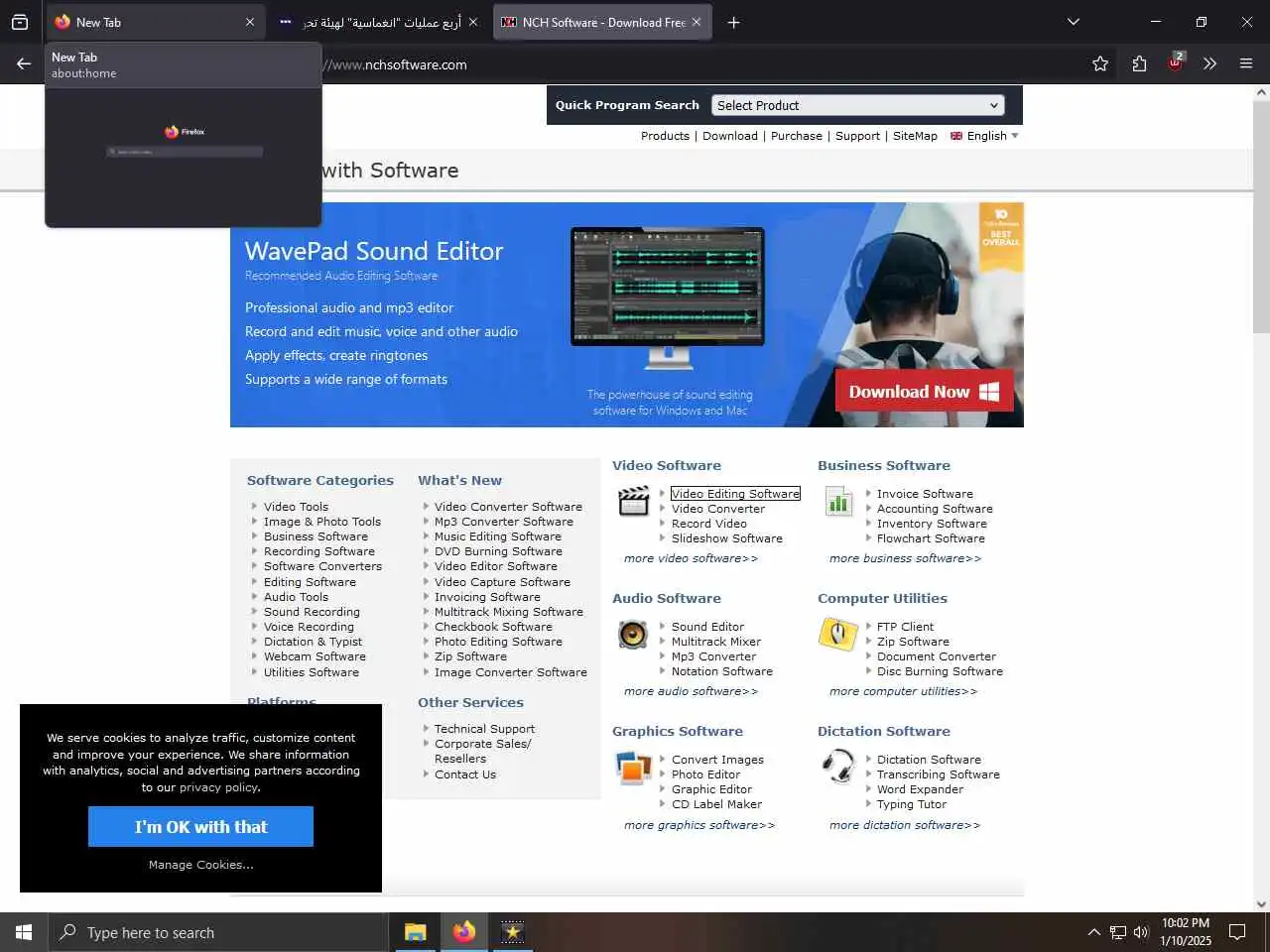List all tabs dropdown arrow
This screenshot has width=1270, height=952.
click(x=1073, y=22)
